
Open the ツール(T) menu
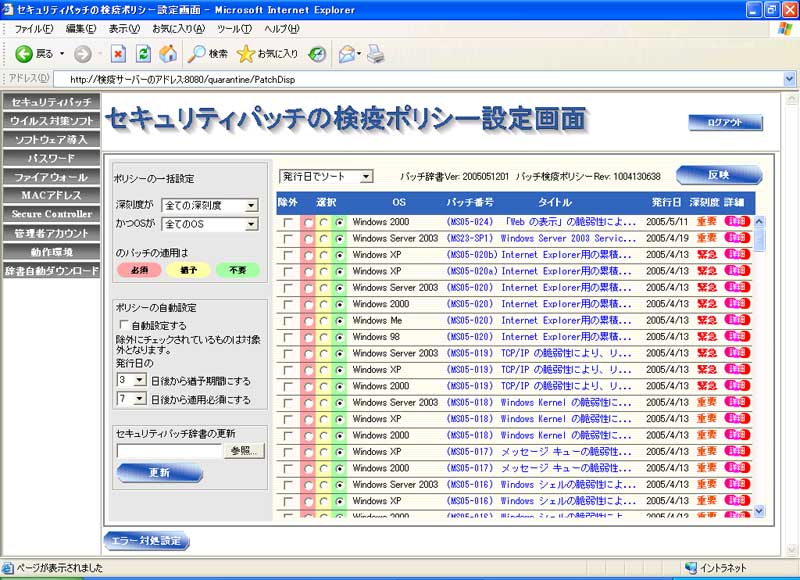coord(234,29)
